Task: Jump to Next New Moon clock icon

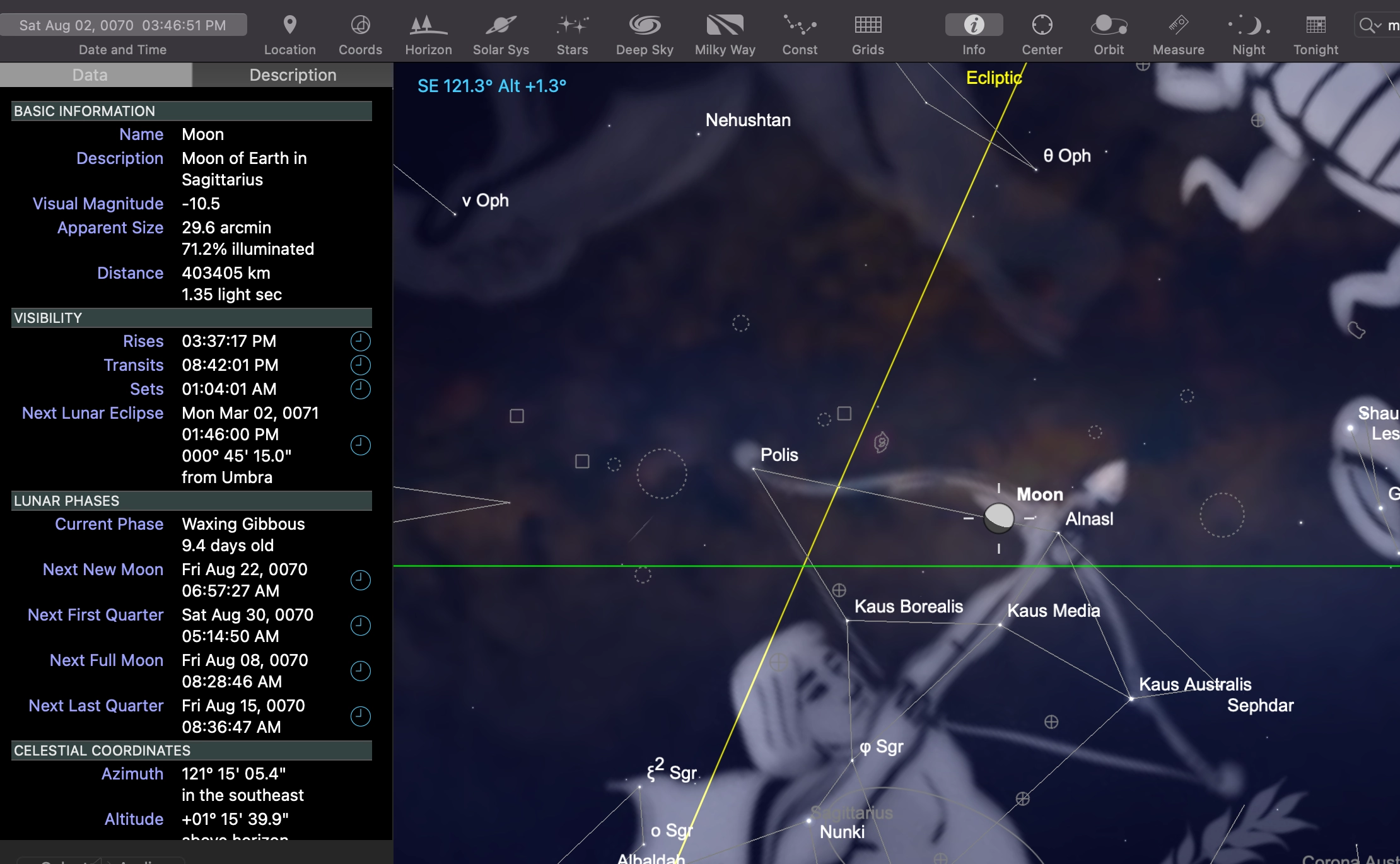Action: 360,580
